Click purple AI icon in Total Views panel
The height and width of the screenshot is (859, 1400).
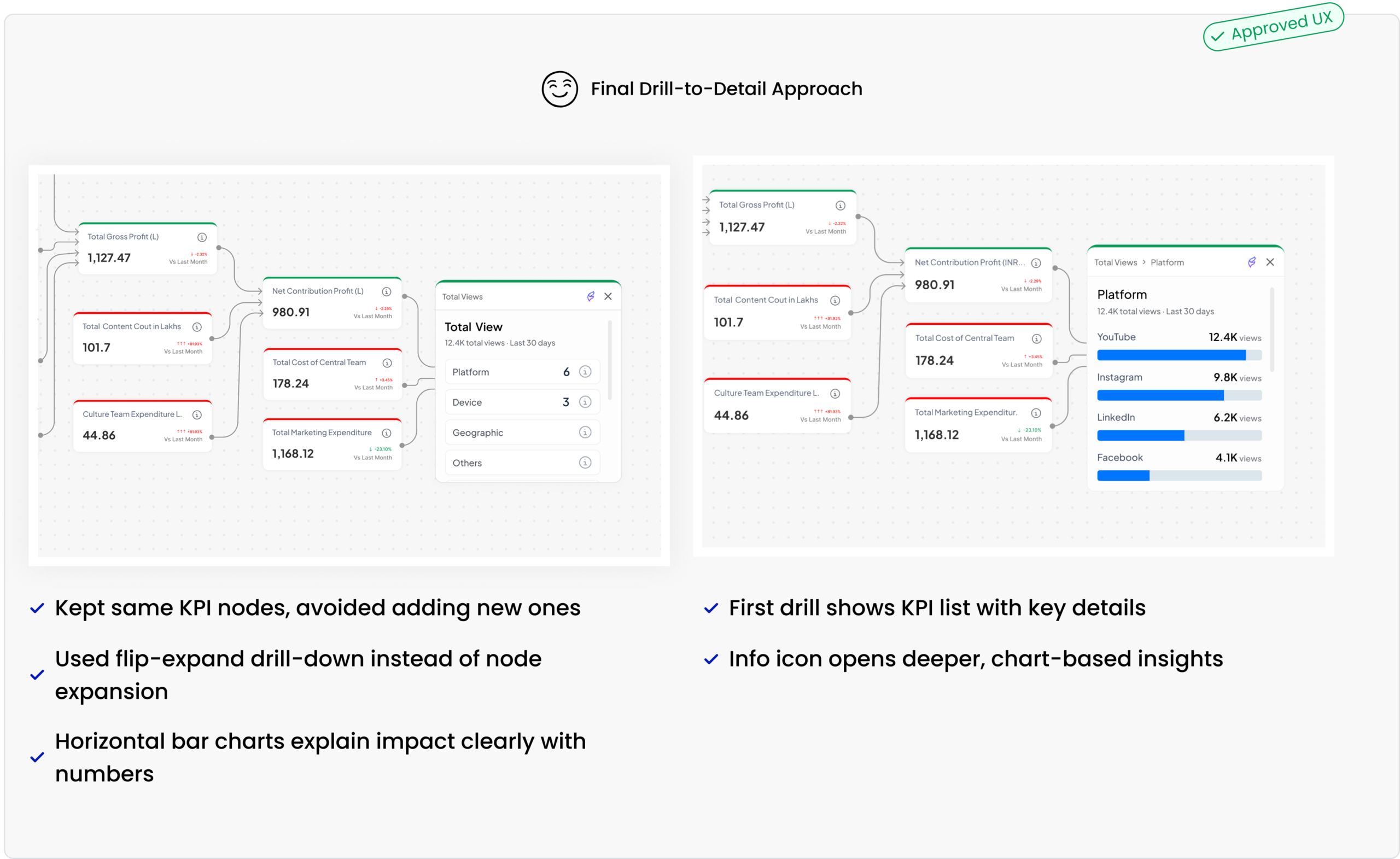pyautogui.click(x=590, y=296)
